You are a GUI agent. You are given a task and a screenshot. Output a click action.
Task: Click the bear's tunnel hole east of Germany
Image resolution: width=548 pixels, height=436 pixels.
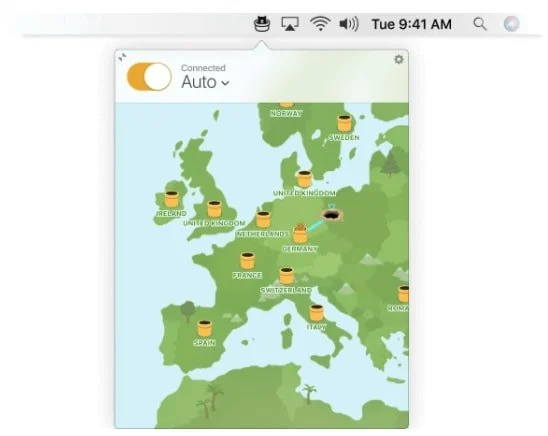[x=332, y=215]
